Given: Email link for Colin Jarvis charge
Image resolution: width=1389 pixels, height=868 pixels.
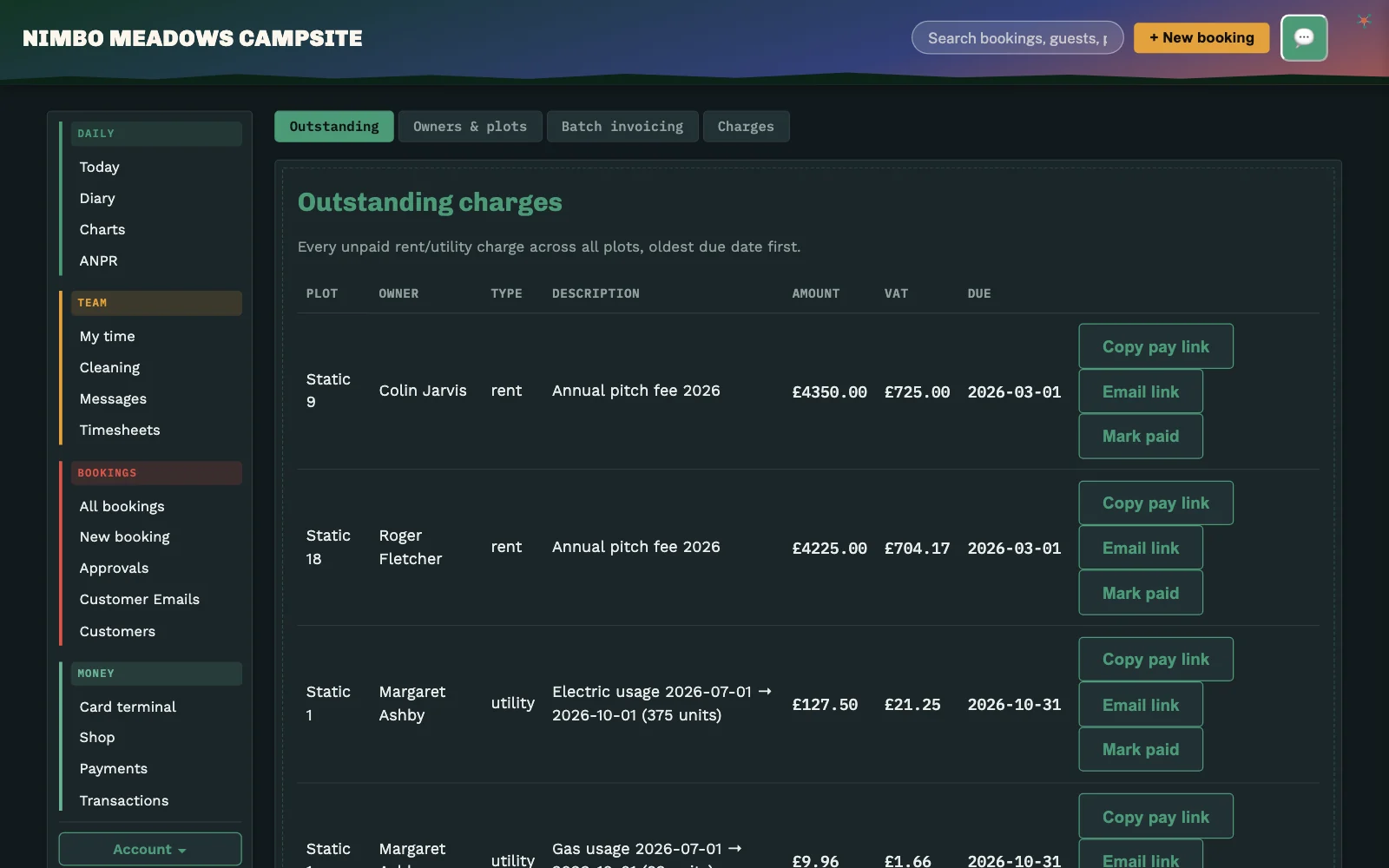Looking at the screenshot, I should [x=1141, y=391].
